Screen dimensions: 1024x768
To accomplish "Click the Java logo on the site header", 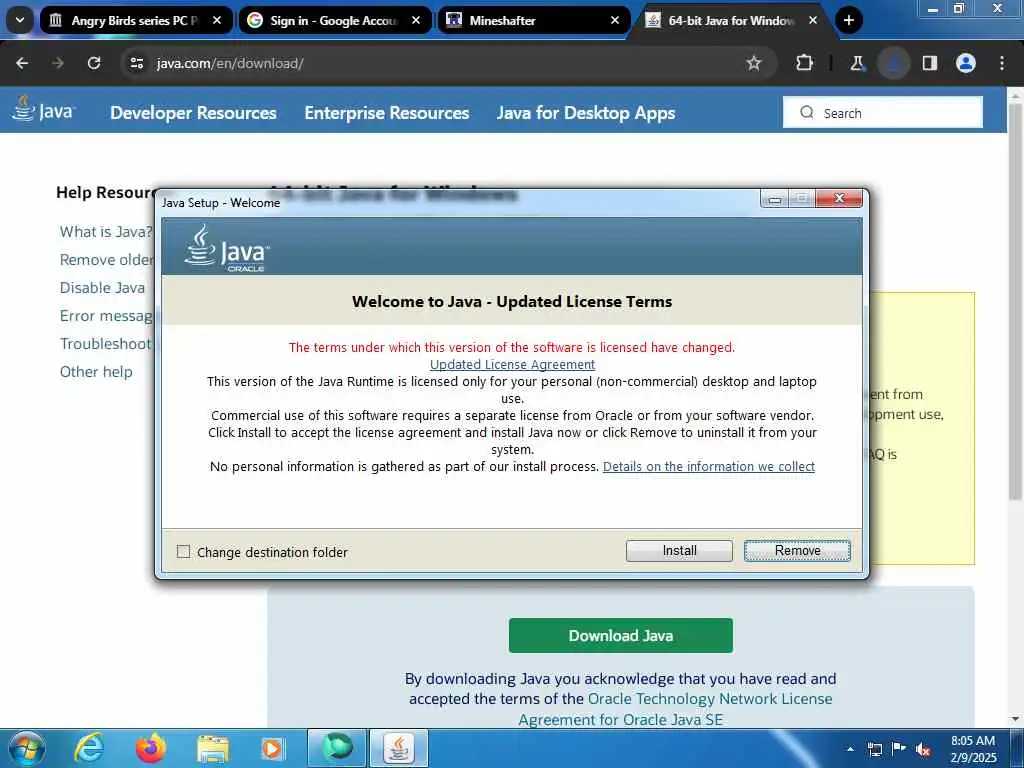I will tap(44, 110).
